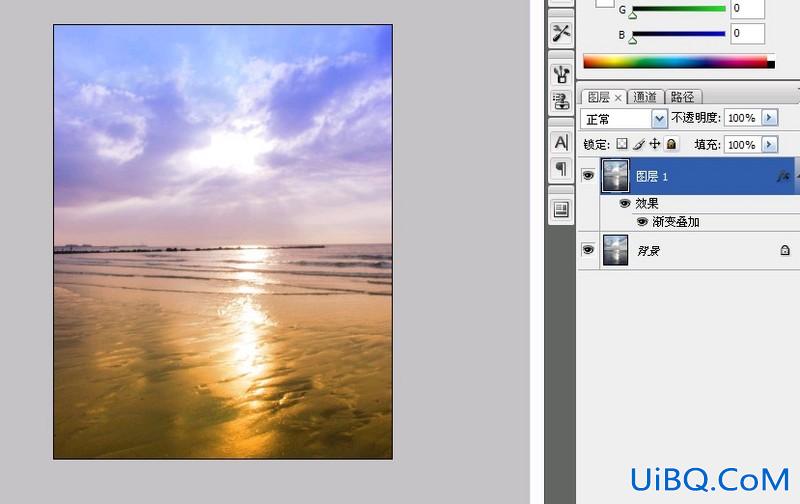Click the fx icon on 图层 1

(x=782, y=177)
